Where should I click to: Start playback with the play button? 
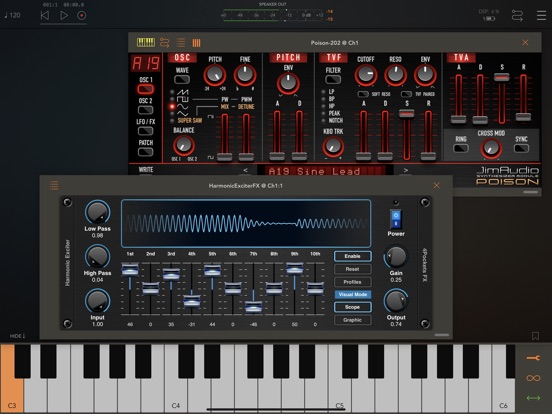[64, 15]
